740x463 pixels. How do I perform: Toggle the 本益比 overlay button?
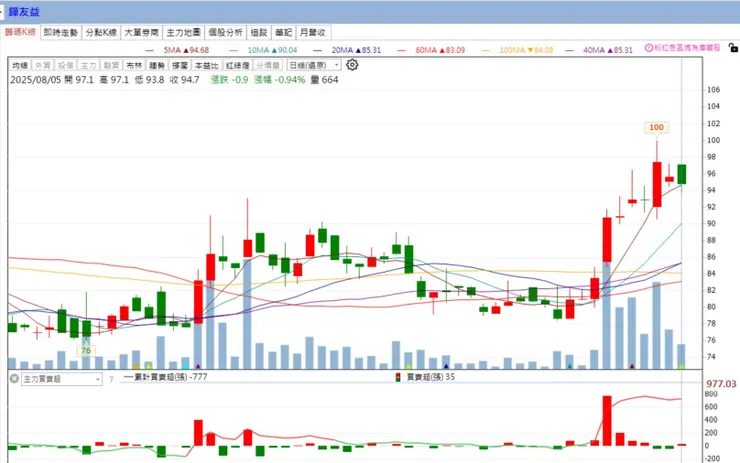(207, 65)
